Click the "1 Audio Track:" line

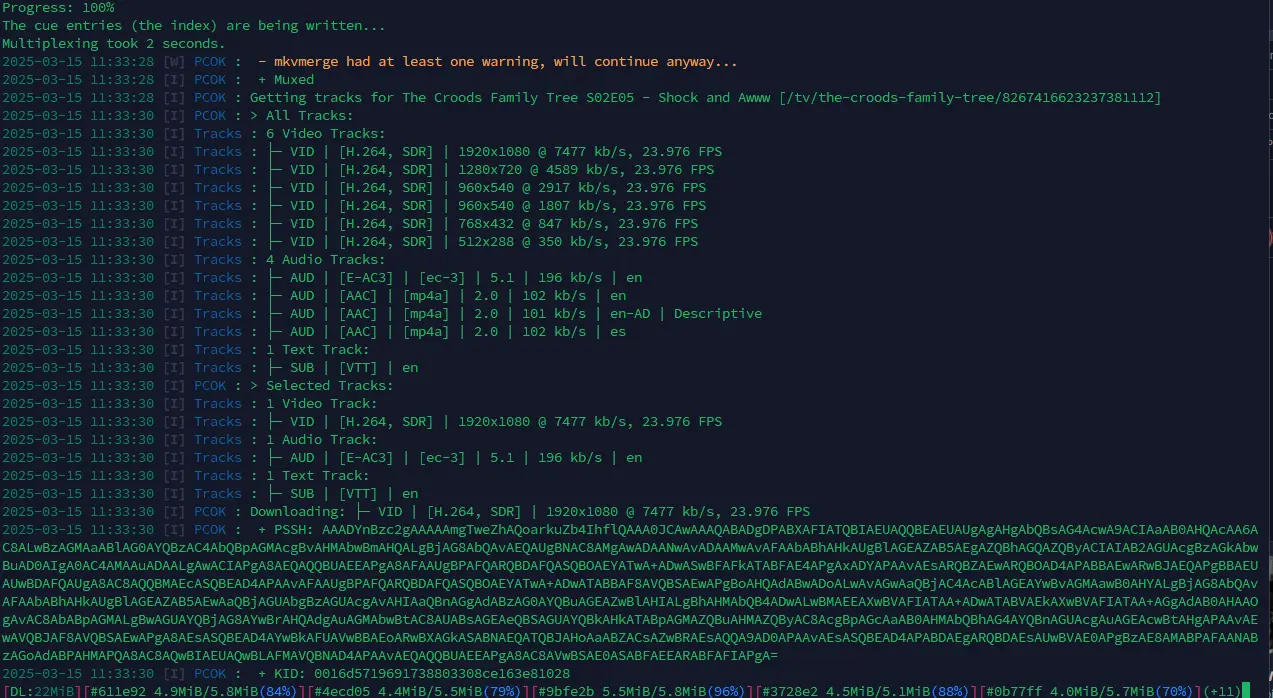322,440
